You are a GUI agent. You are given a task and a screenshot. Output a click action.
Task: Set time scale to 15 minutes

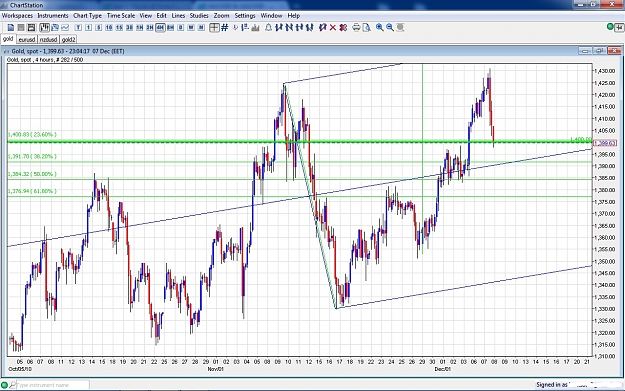click(x=119, y=28)
